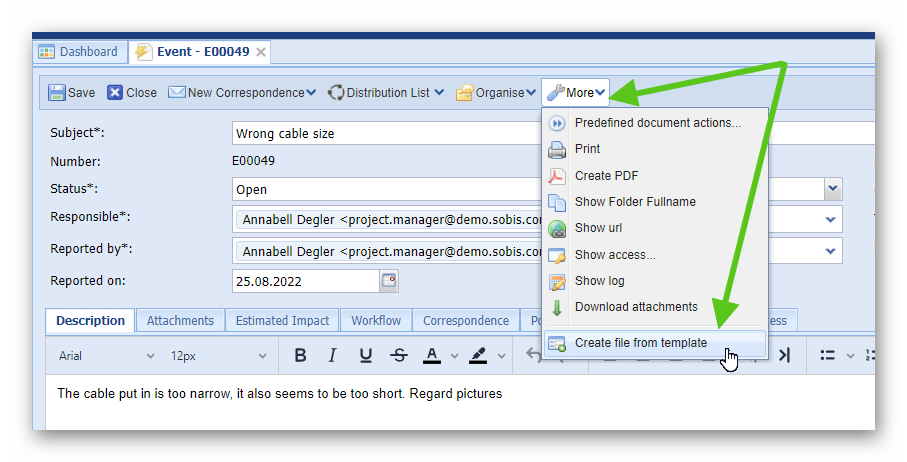907x462 pixels.
Task: Close the Event E00049 tab
Action: 261,52
